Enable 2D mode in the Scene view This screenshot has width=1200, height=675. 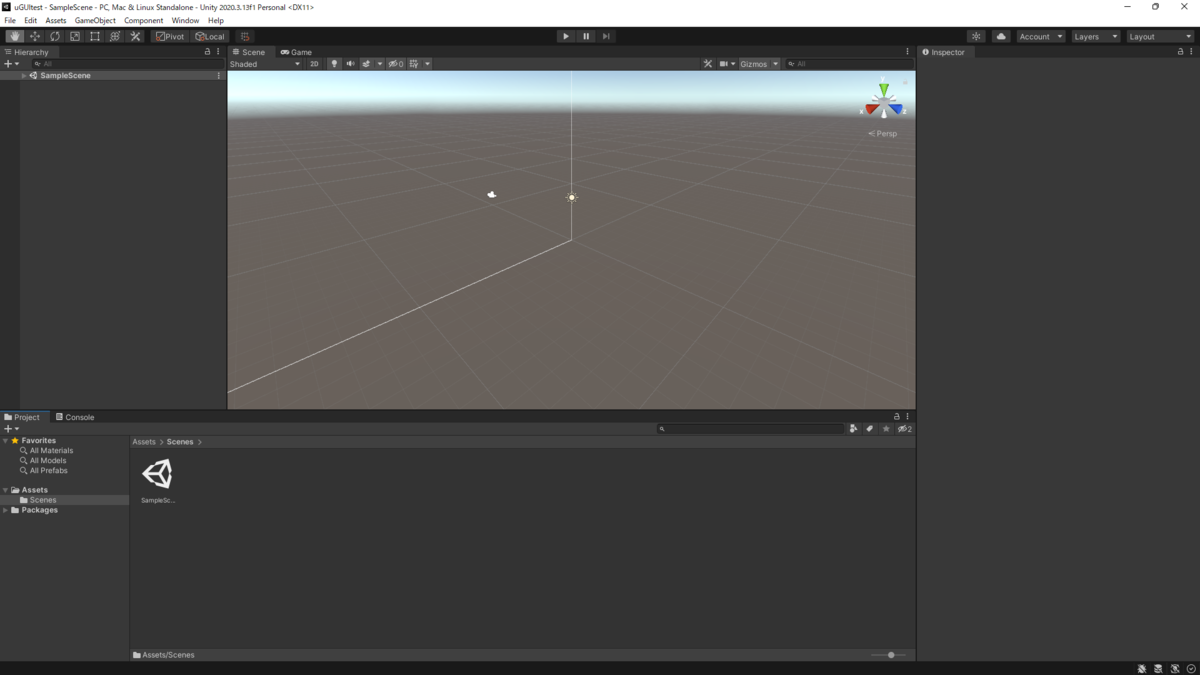(313, 63)
